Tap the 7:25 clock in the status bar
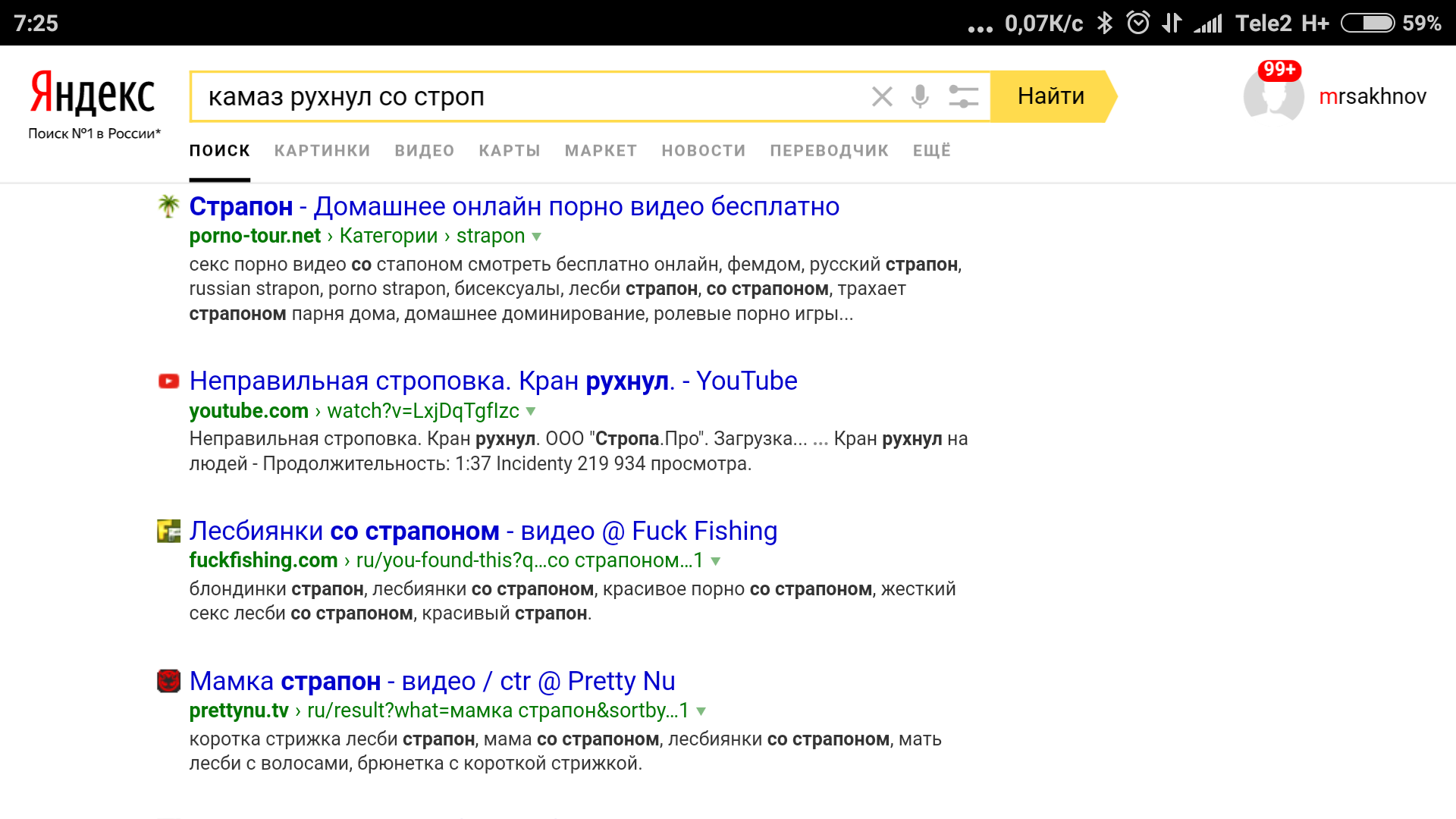The height and width of the screenshot is (819, 1456). pyautogui.click(x=36, y=23)
